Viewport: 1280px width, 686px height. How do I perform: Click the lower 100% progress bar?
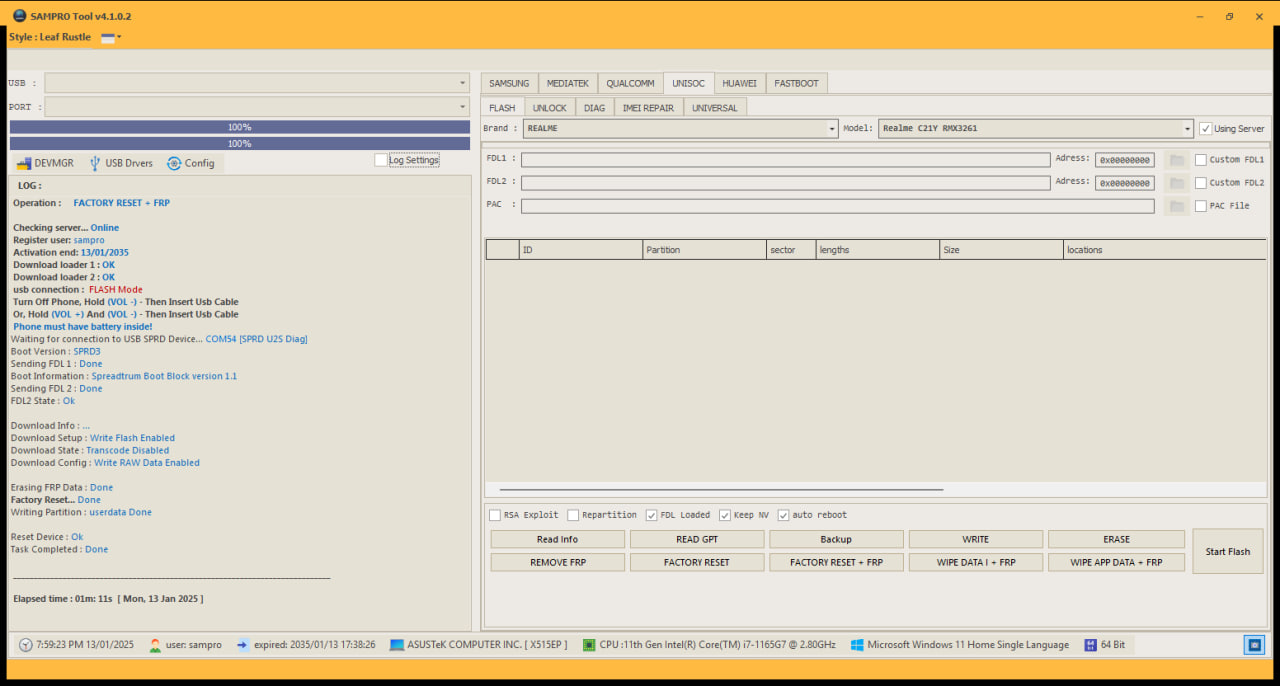(x=240, y=144)
